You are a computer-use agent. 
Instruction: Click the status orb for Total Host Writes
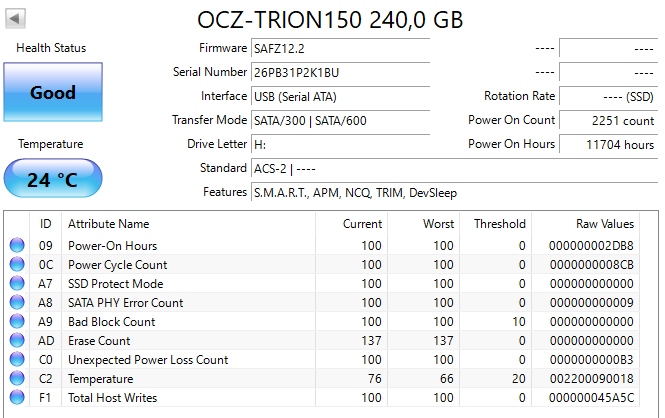click(x=17, y=398)
